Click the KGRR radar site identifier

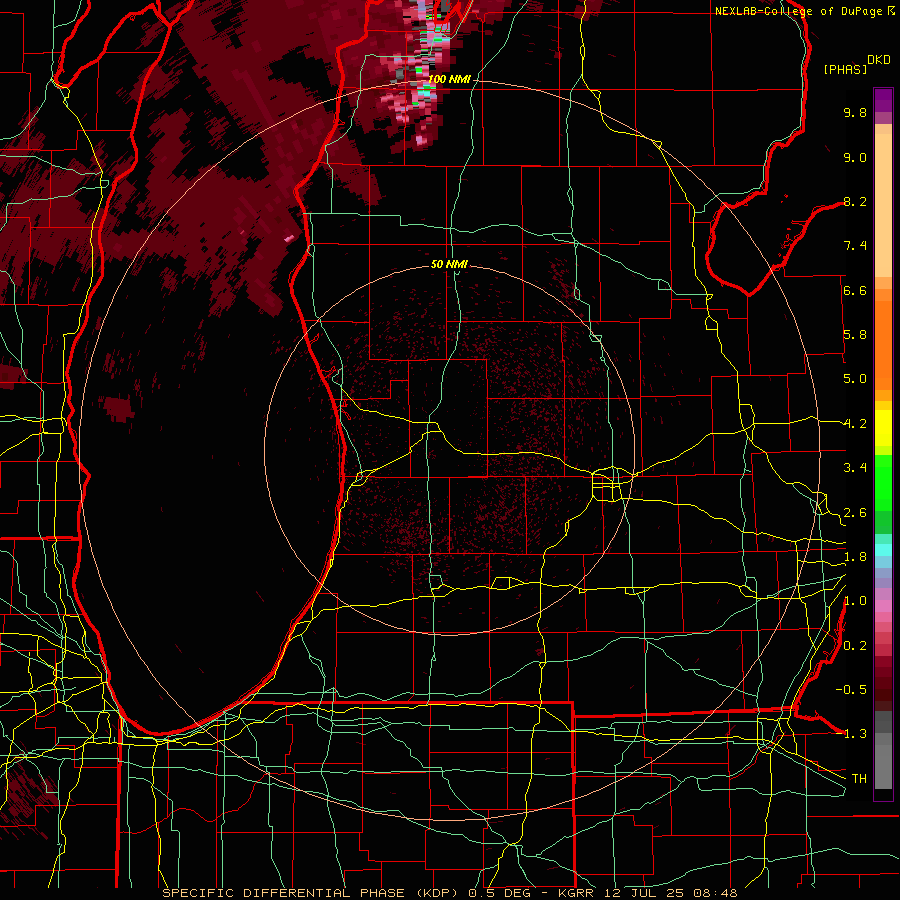coord(577,893)
